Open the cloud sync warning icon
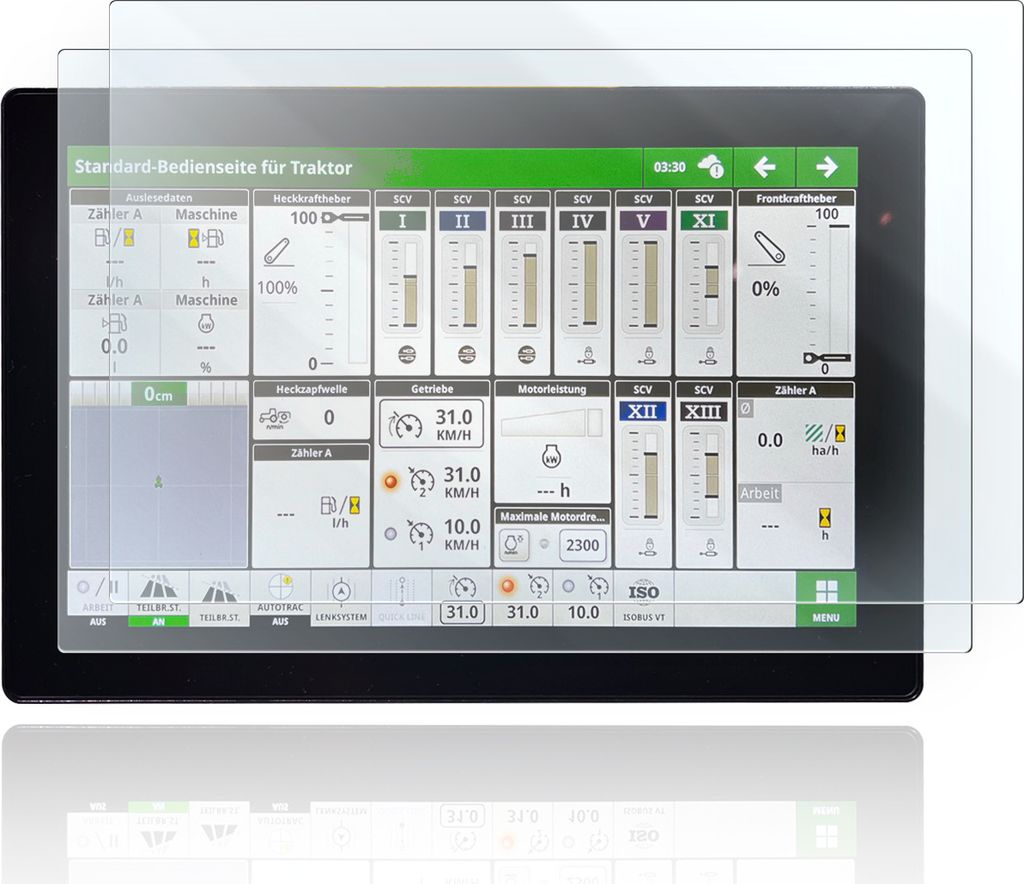 pos(711,166)
